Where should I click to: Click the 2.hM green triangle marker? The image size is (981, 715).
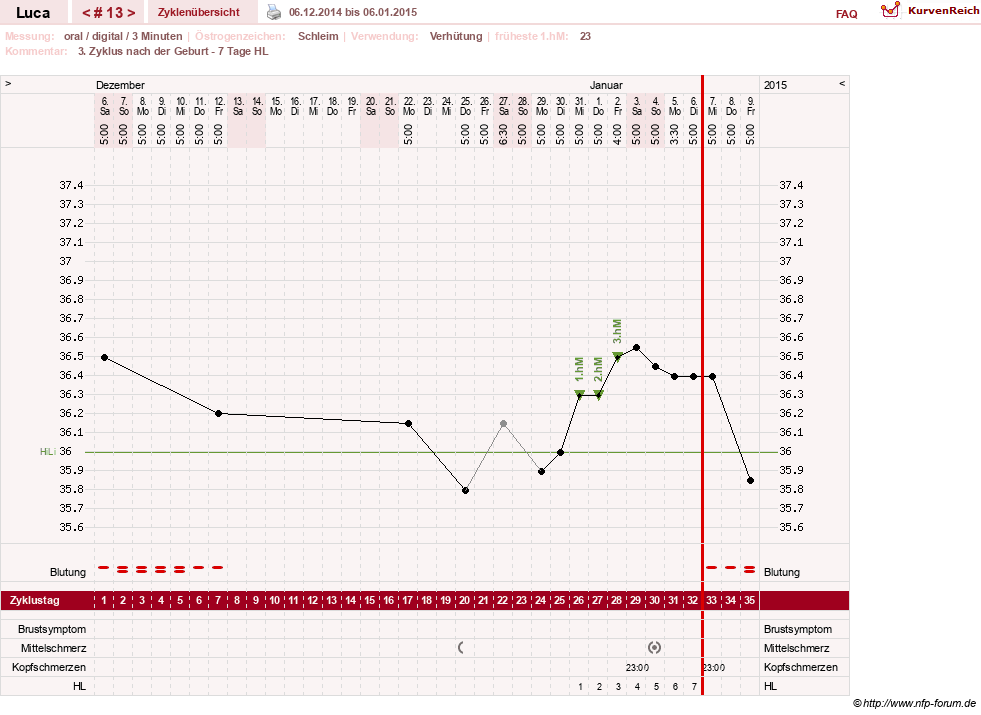pos(599,394)
